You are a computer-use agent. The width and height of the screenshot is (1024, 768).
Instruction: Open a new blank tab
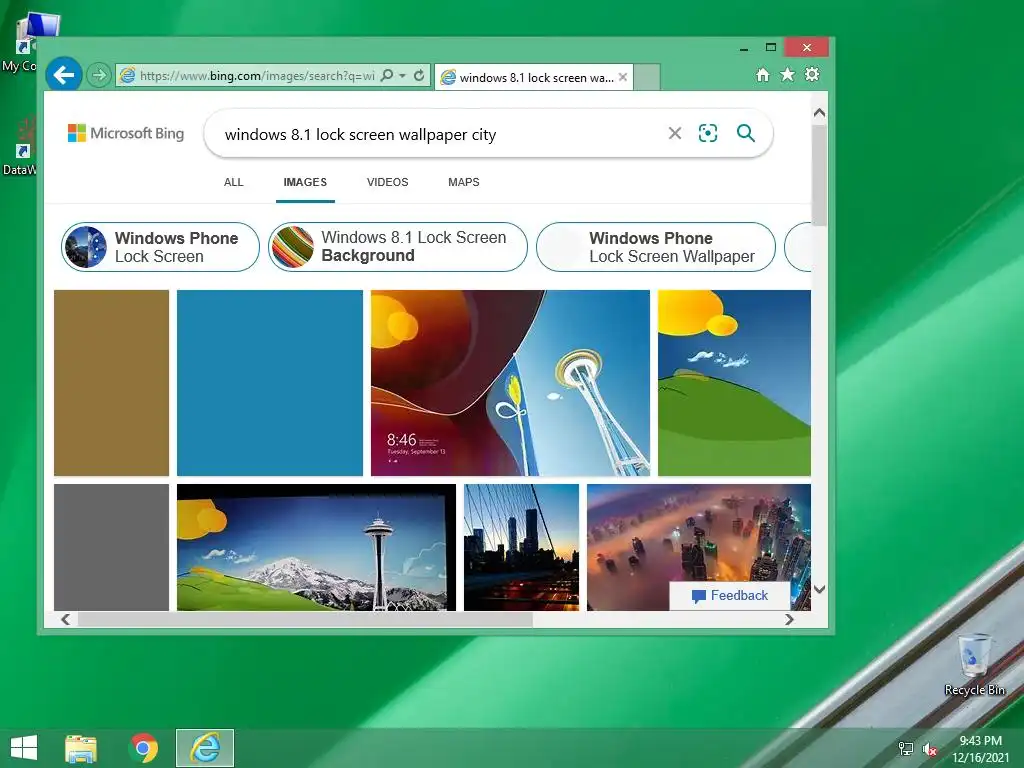[647, 77]
